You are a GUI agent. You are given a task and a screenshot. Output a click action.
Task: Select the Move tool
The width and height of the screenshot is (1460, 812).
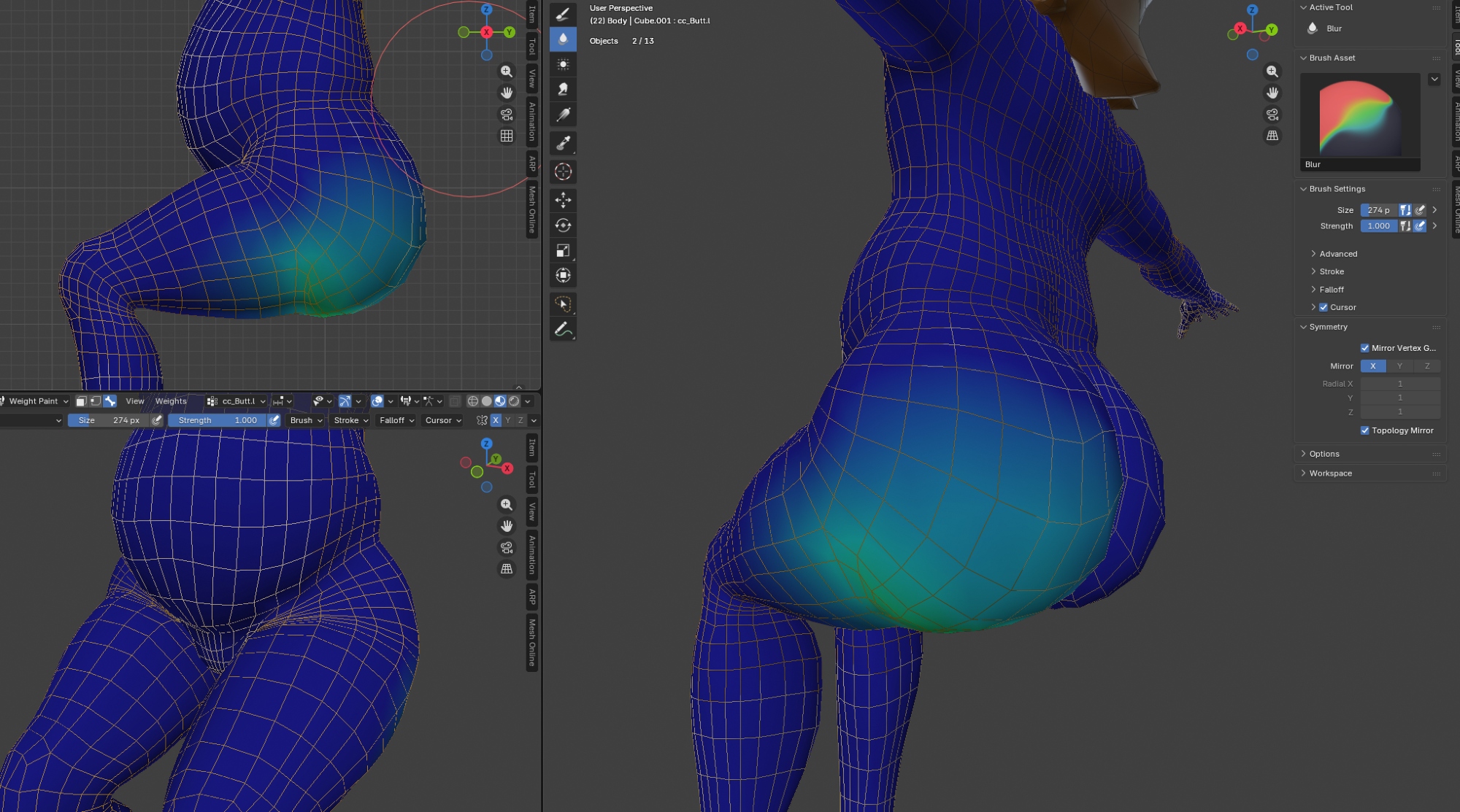pos(563,200)
